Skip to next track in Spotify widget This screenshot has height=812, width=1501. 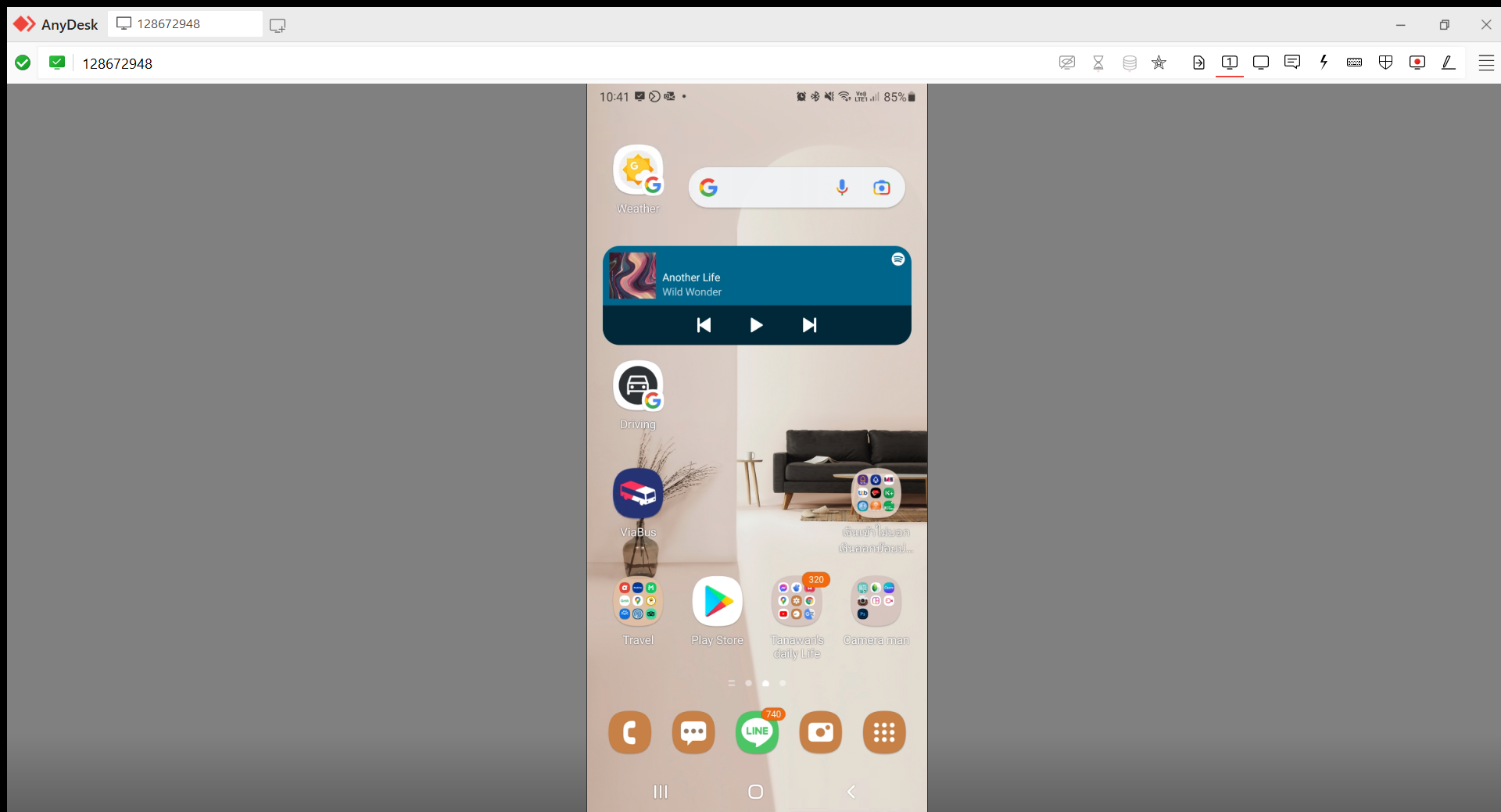pos(810,325)
